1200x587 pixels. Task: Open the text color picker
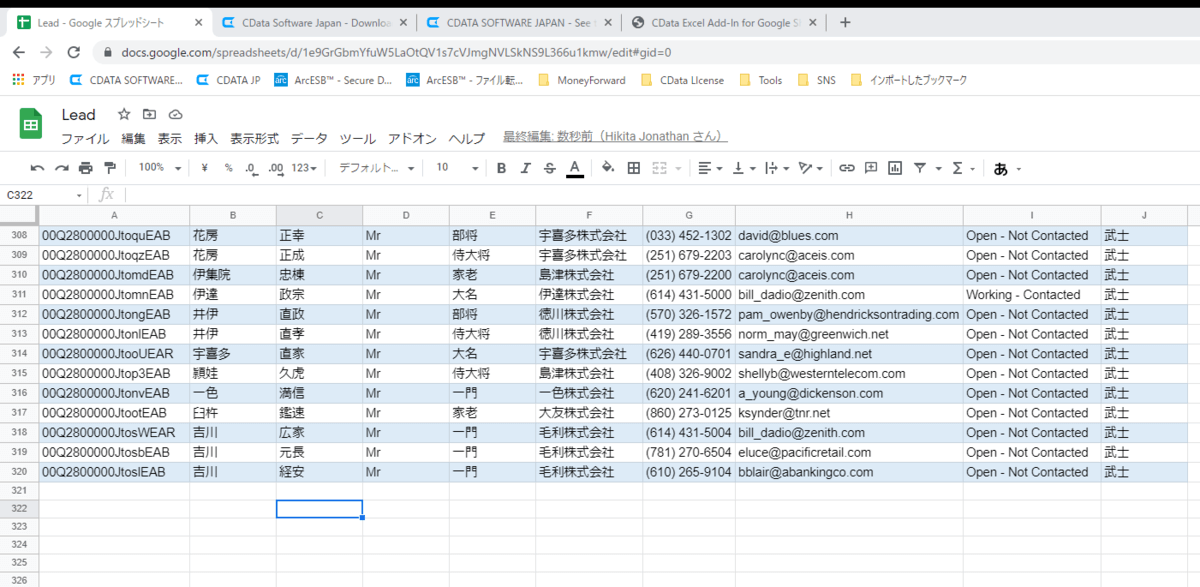pyautogui.click(x=574, y=168)
